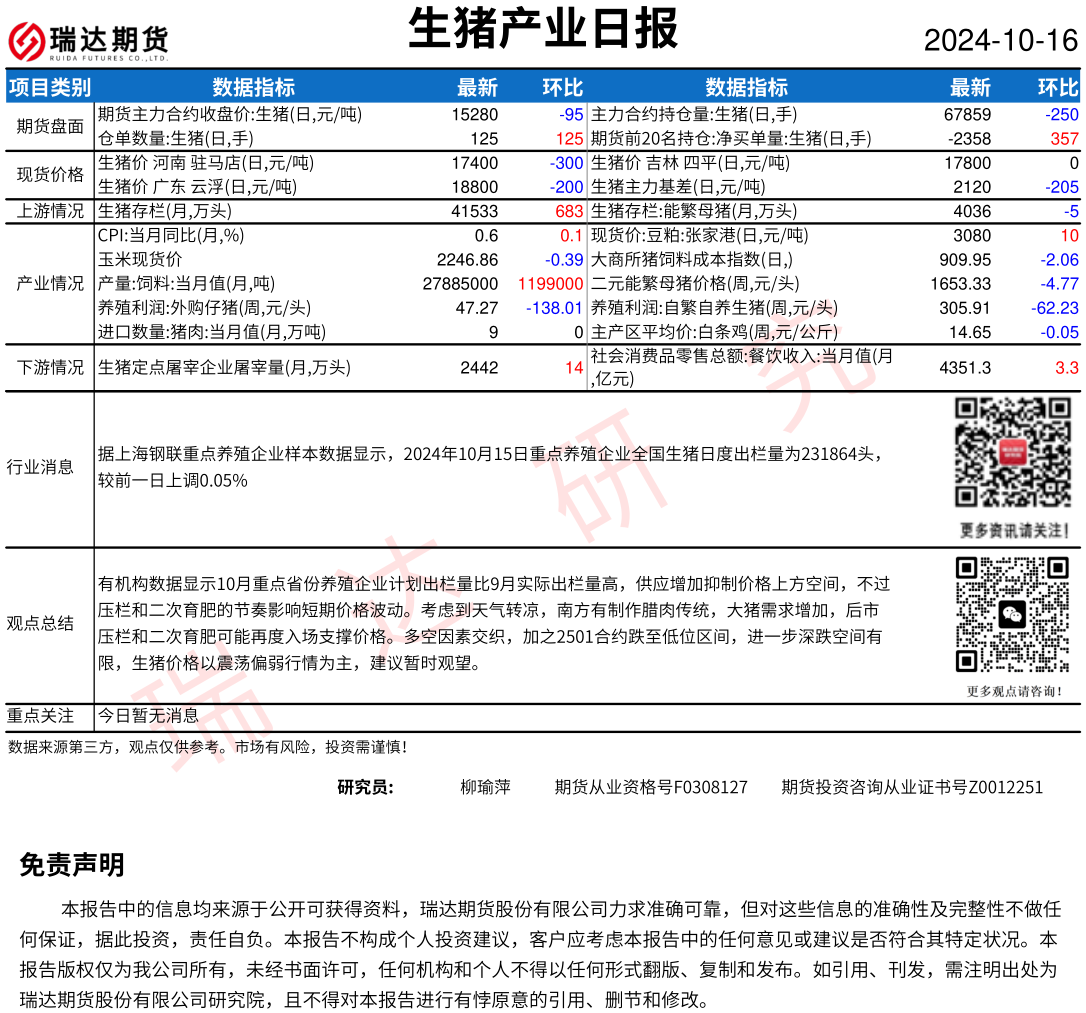Select the report date 2024-10-16
Screen dimensions: 1086x1013
click(1000, 40)
